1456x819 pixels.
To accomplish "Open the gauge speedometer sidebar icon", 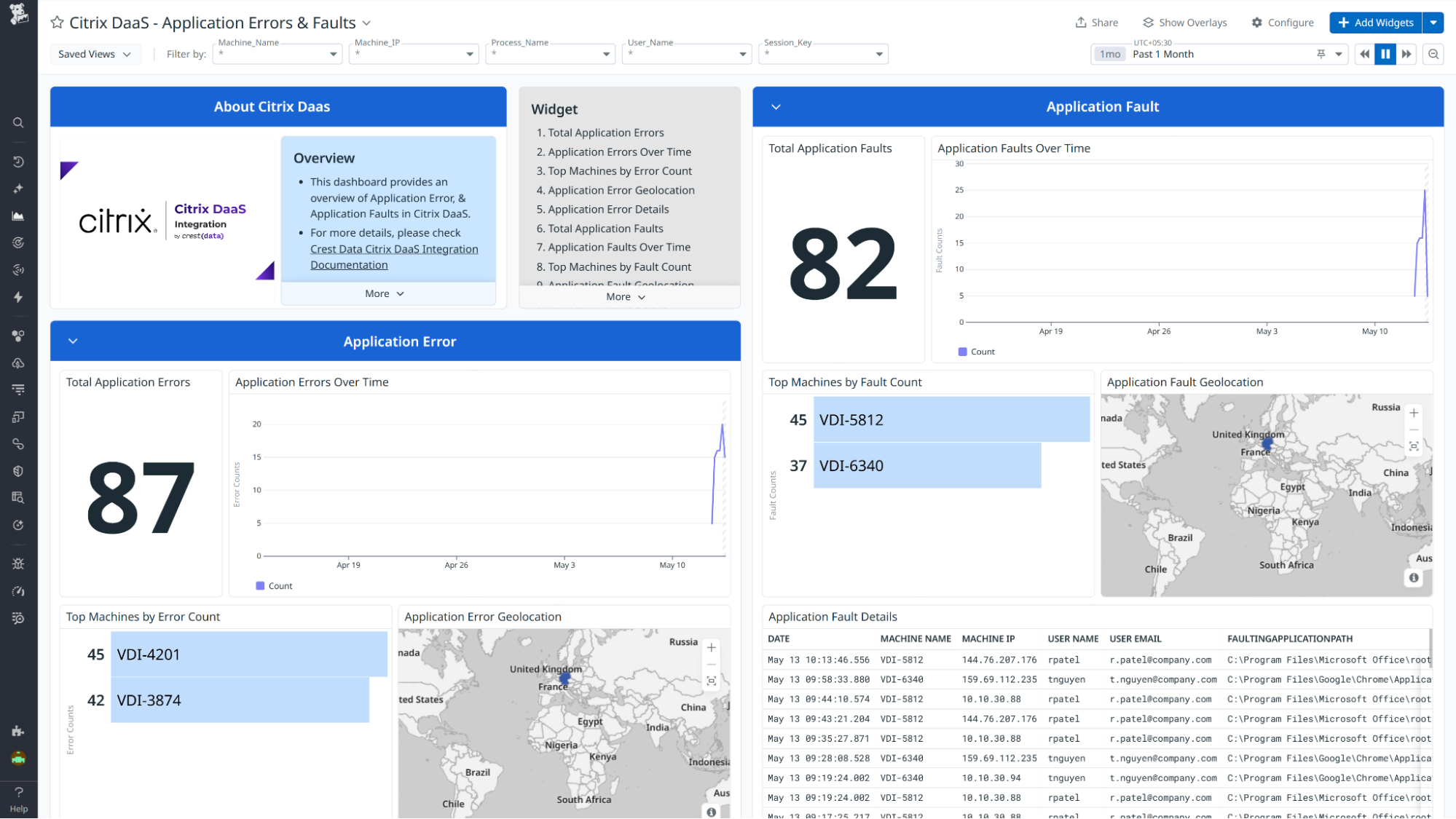I will [x=18, y=591].
